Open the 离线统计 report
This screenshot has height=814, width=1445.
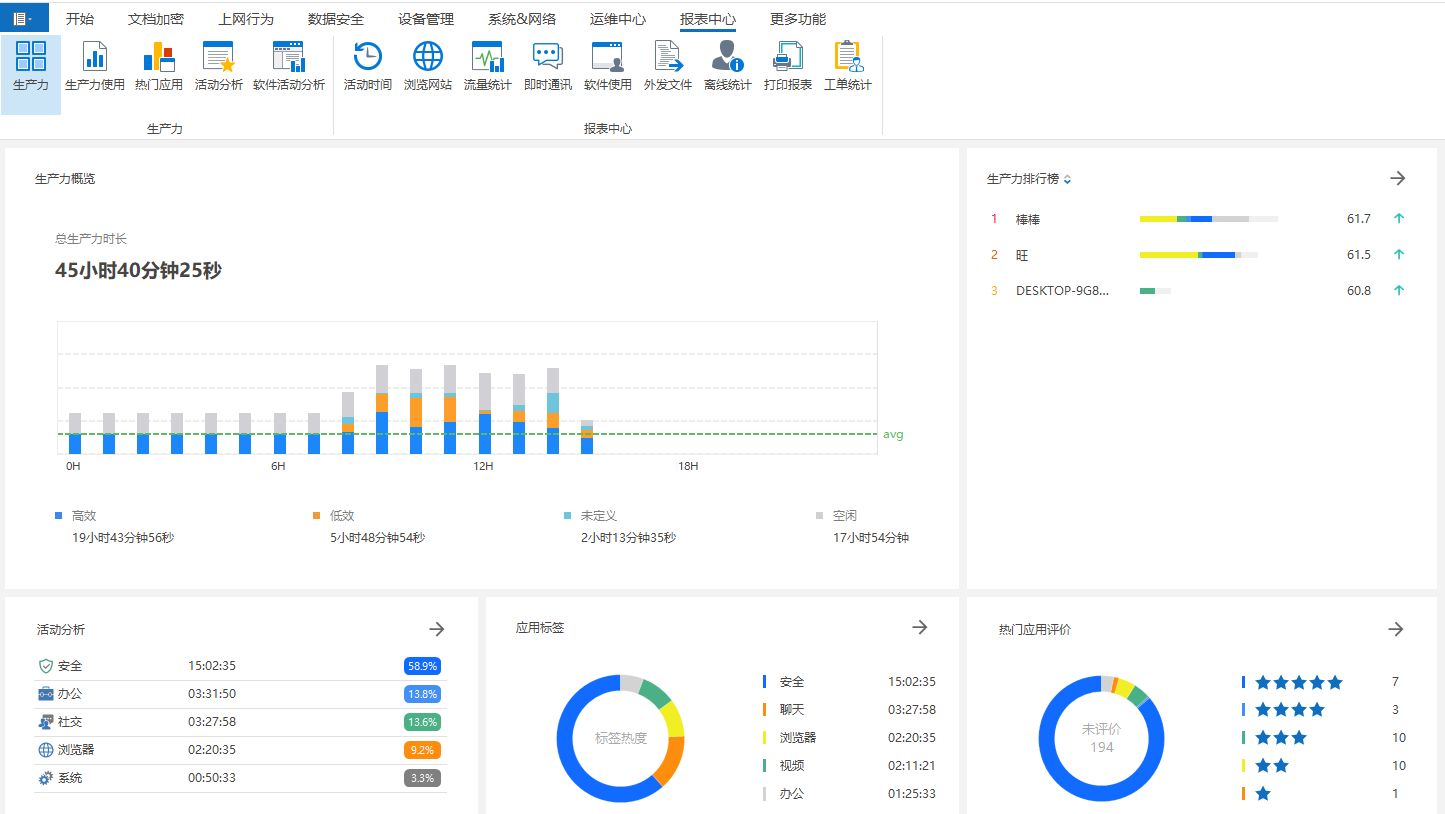point(728,68)
